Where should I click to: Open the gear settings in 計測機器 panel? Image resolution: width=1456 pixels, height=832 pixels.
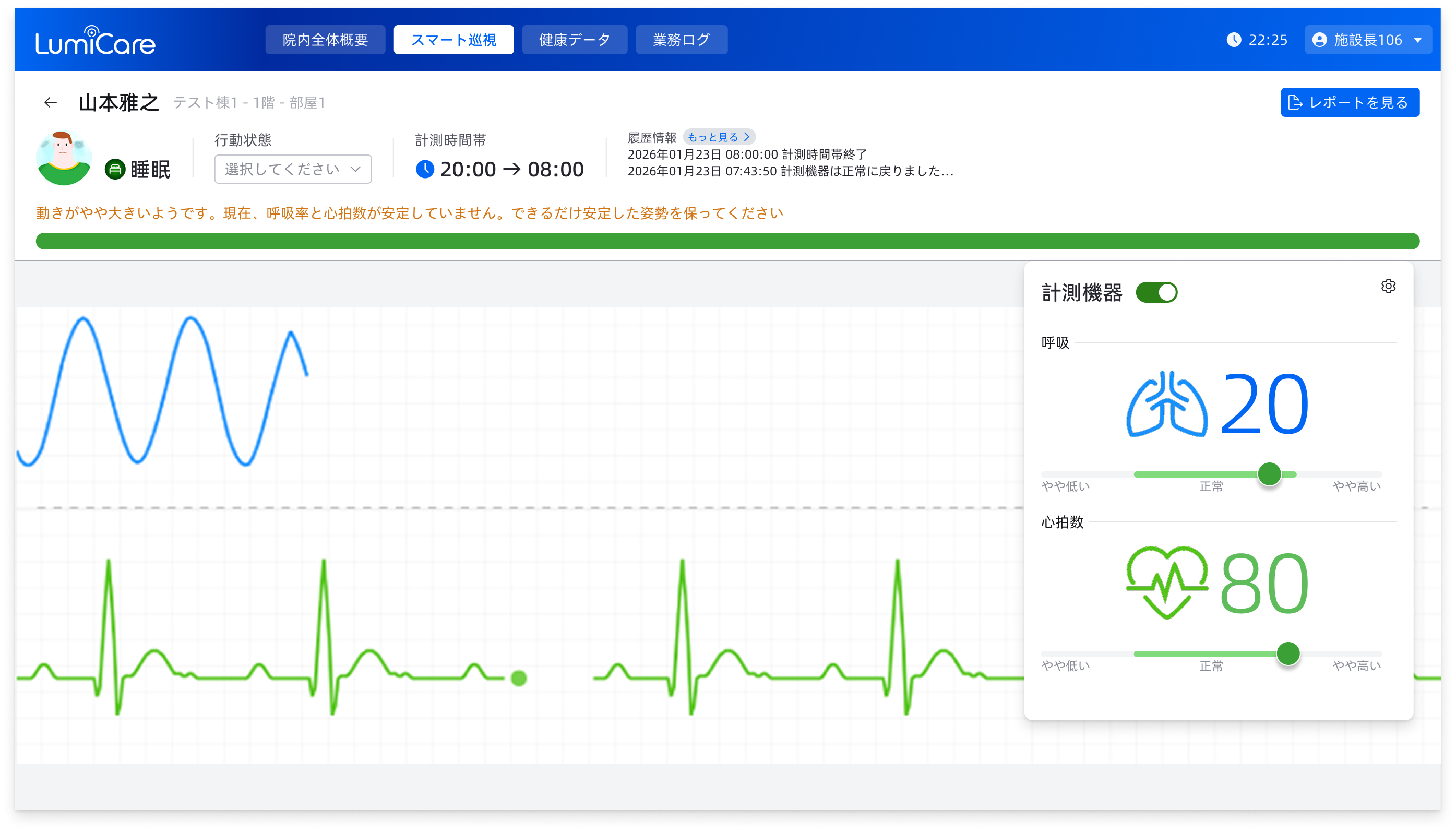click(x=1388, y=286)
